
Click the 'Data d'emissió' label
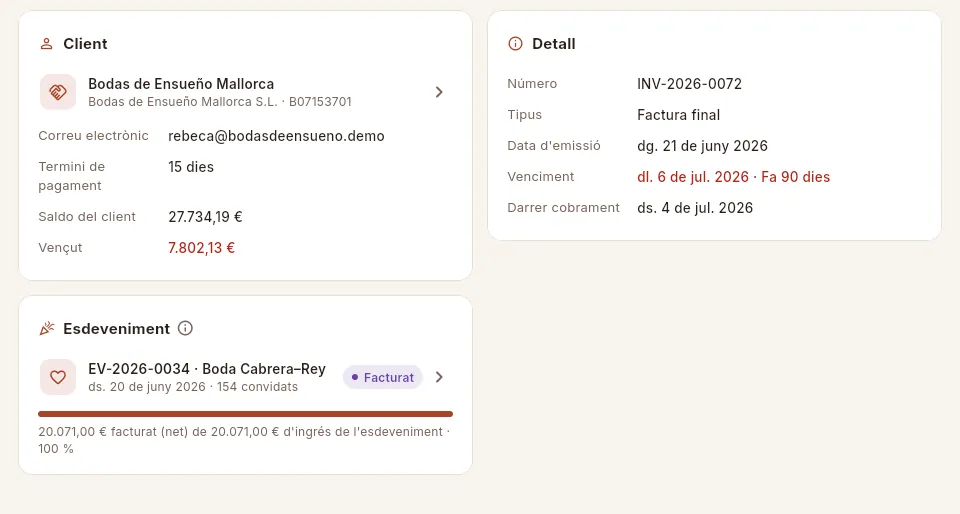click(553, 146)
